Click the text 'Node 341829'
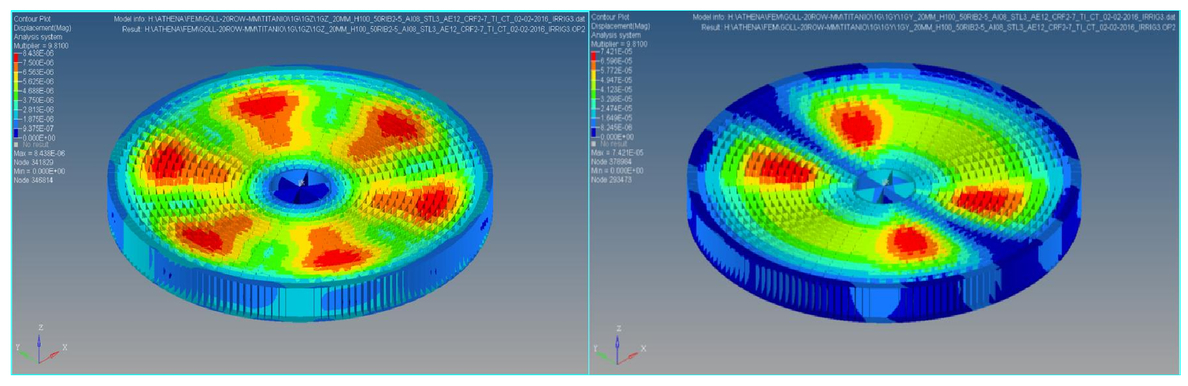 [x=33, y=162]
